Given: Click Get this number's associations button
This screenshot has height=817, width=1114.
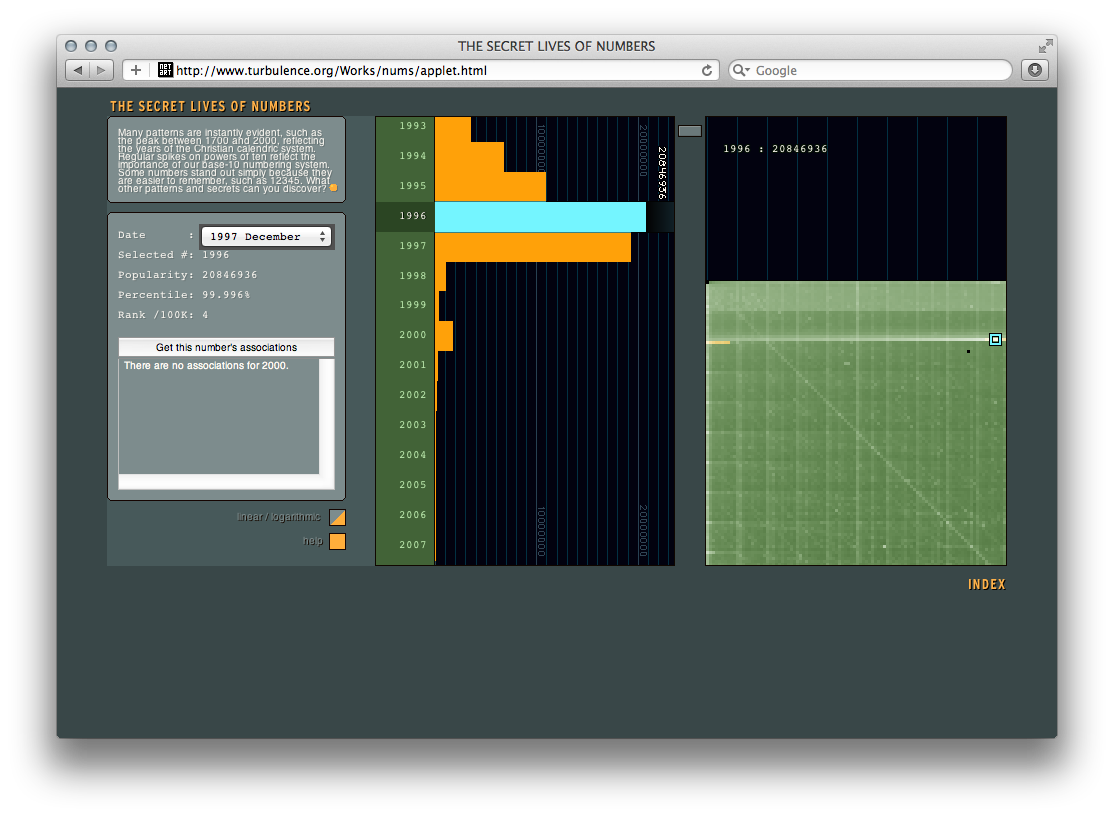Looking at the screenshot, I should (x=226, y=347).
